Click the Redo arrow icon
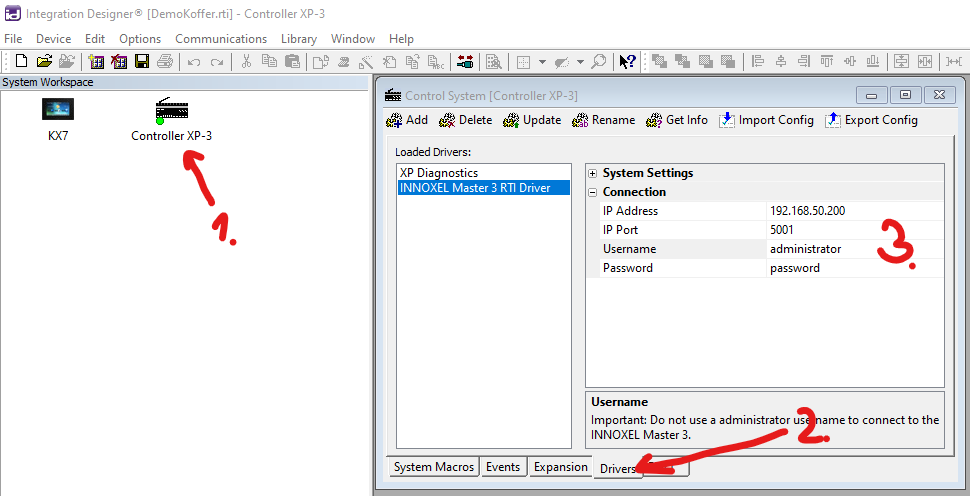 coord(217,62)
